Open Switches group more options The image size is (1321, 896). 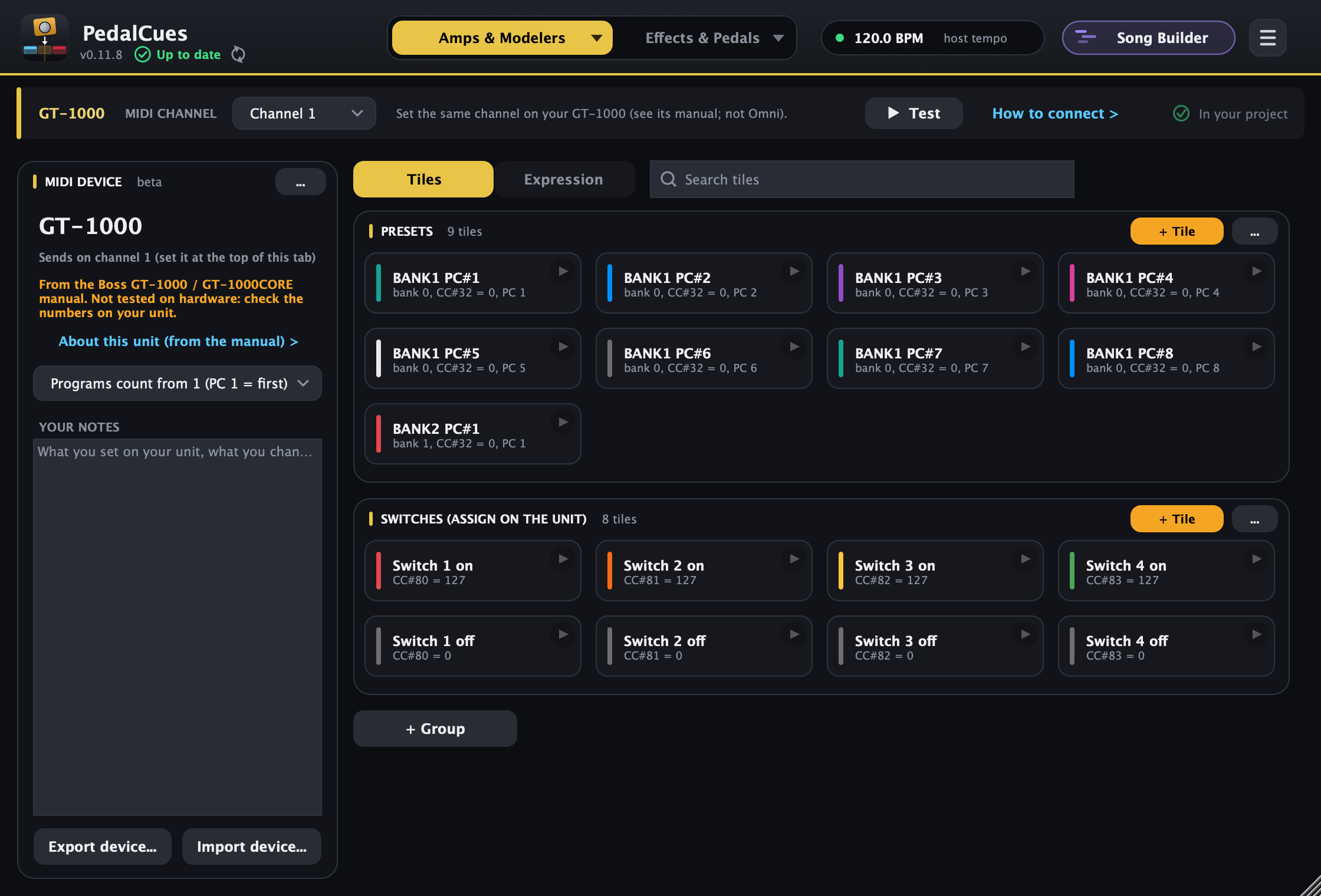(x=1255, y=519)
